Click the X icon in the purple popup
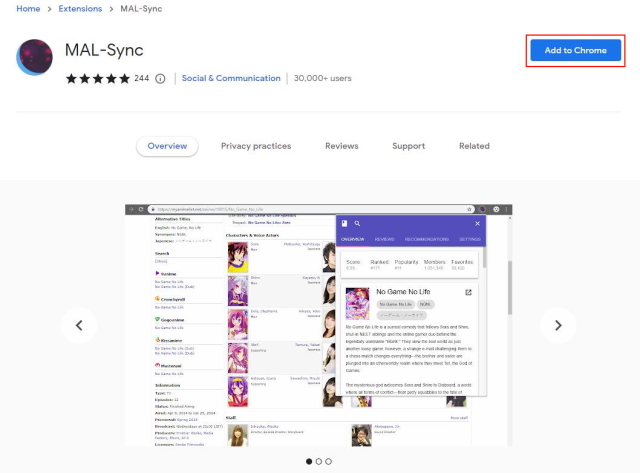 click(x=477, y=223)
